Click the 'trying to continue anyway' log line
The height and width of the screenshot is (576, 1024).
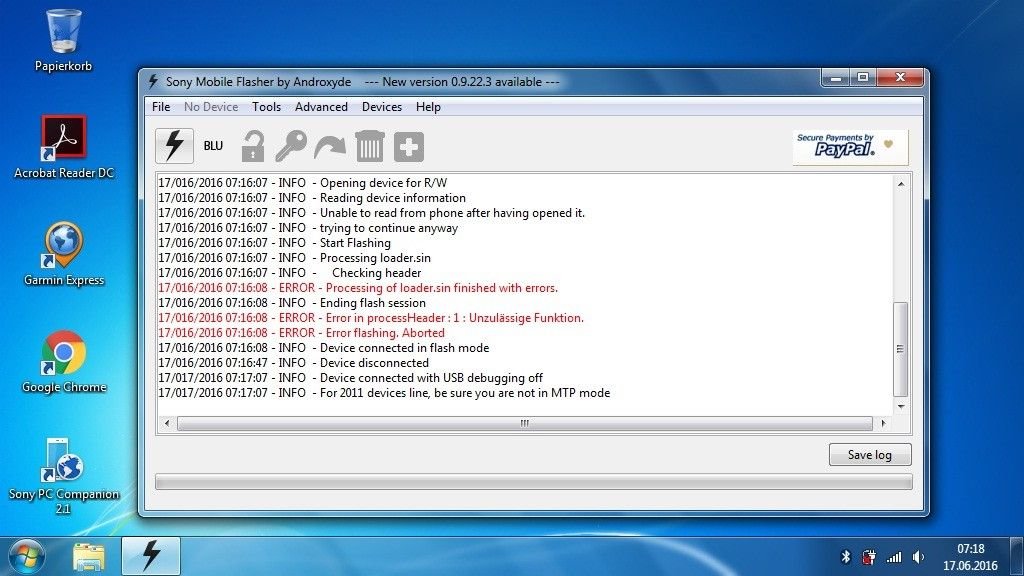(x=308, y=228)
